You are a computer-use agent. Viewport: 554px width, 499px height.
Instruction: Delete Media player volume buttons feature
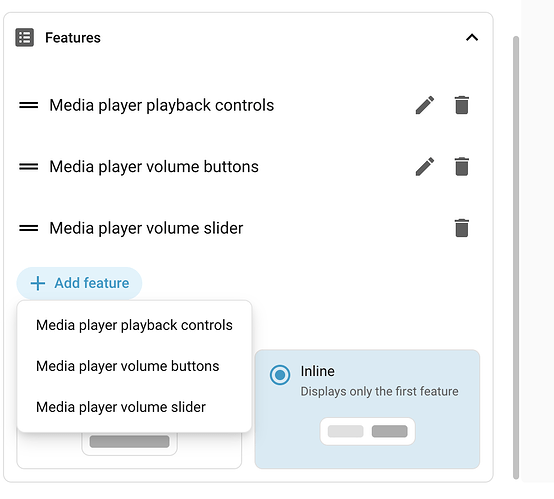461,166
